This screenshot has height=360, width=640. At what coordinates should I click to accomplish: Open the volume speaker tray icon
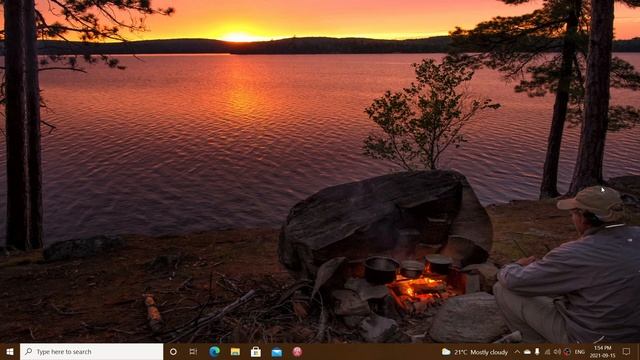click(557, 352)
